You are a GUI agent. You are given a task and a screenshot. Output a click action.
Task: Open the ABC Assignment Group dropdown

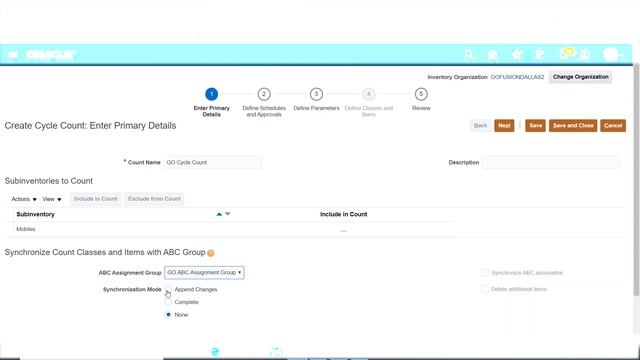click(204, 272)
